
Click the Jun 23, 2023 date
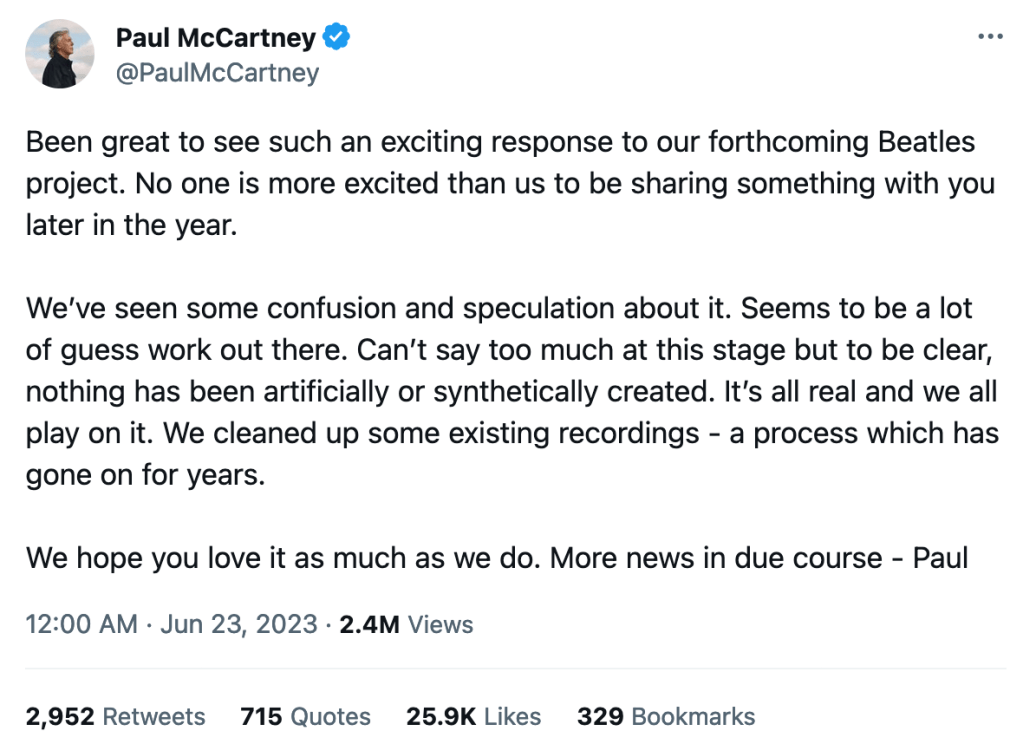coord(237,625)
